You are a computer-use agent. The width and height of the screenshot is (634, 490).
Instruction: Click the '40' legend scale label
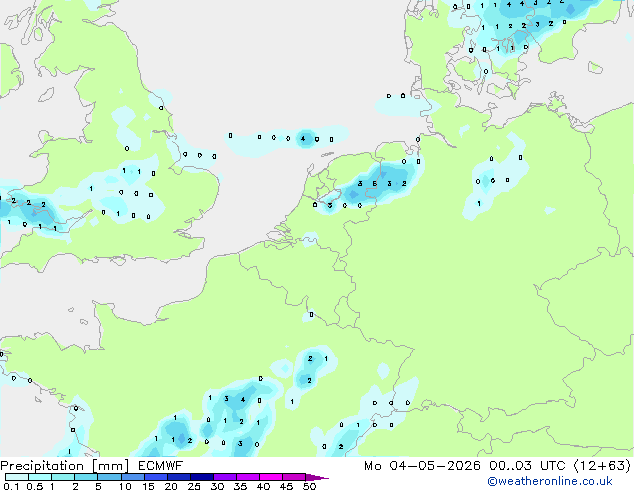(x=264, y=486)
